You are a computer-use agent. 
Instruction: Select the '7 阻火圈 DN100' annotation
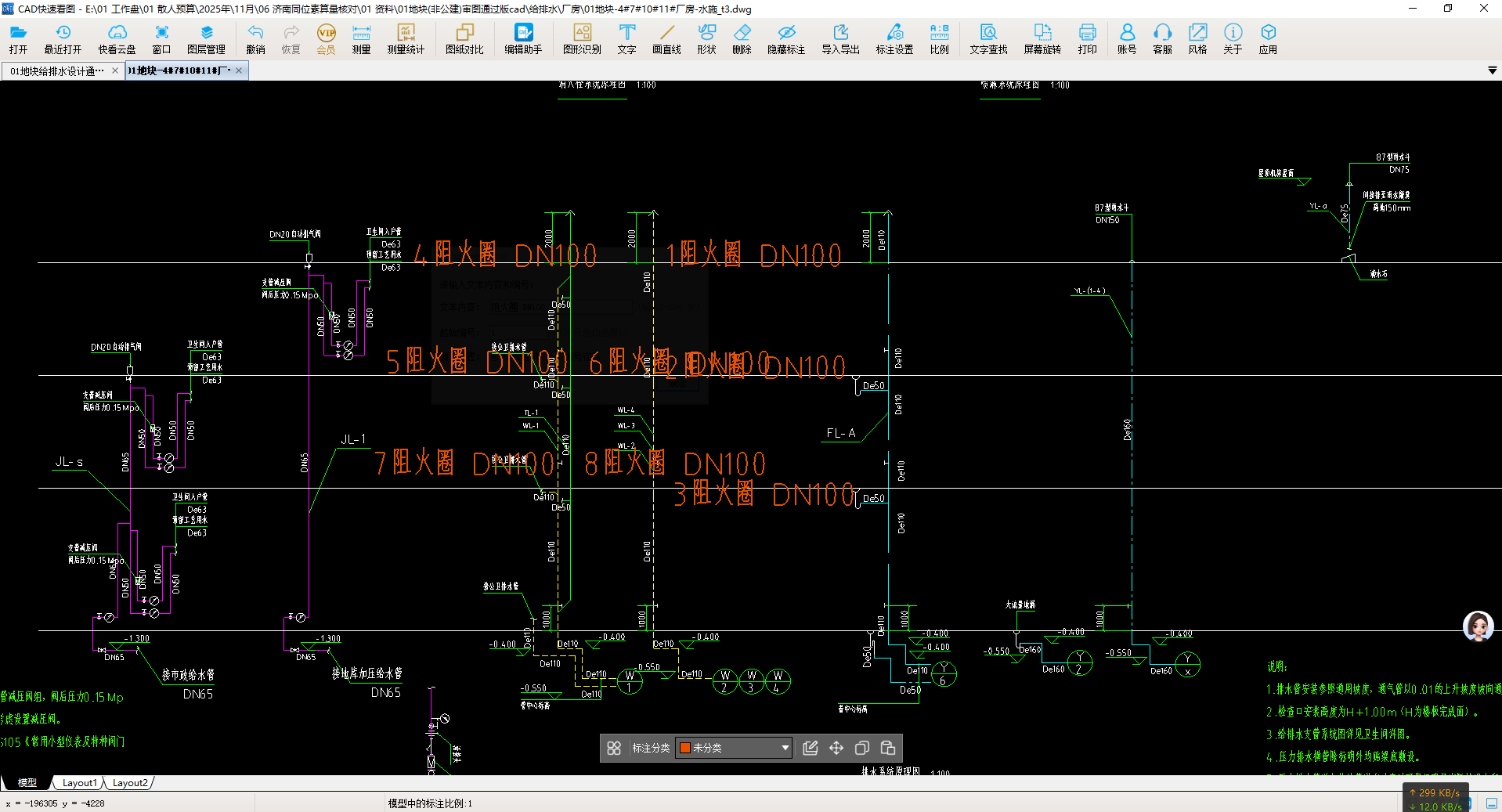click(x=466, y=463)
